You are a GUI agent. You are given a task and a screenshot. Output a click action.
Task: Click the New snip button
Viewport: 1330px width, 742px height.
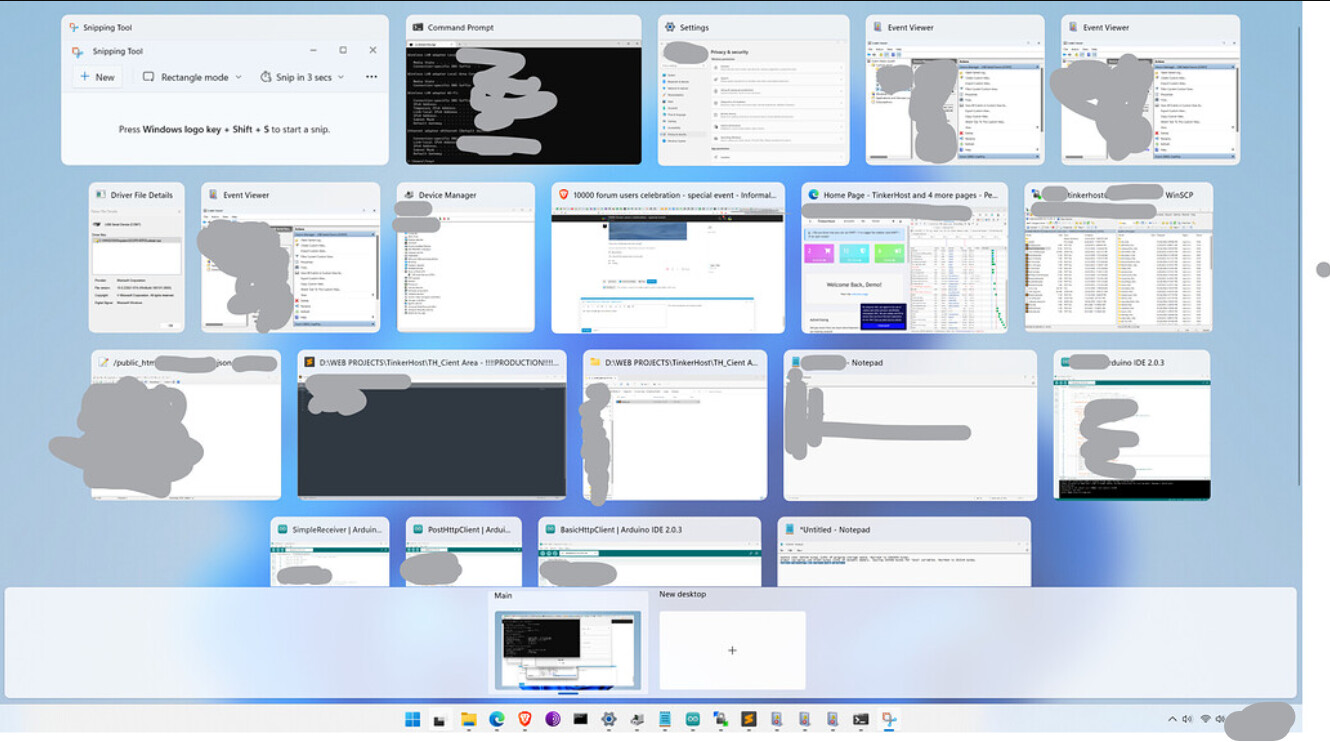[x=97, y=77]
